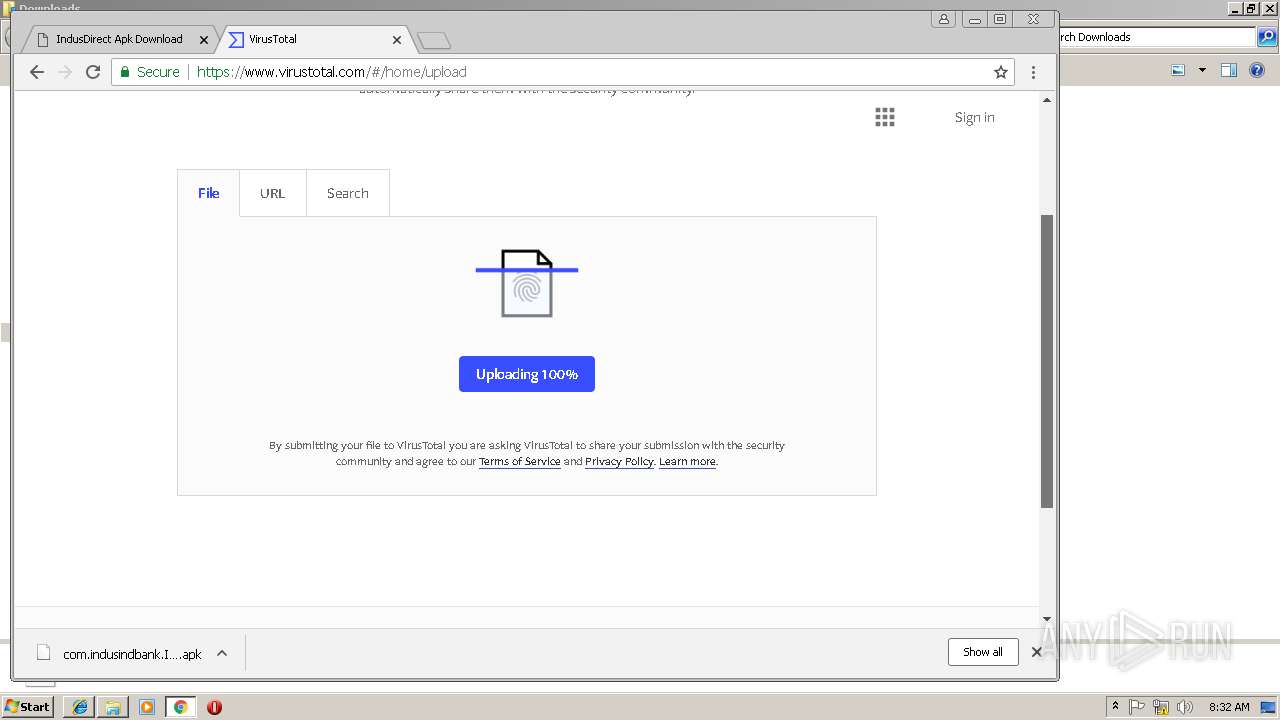Screen dimensions: 1280x720
Task: Open a new browser tab
Action: 434,41
